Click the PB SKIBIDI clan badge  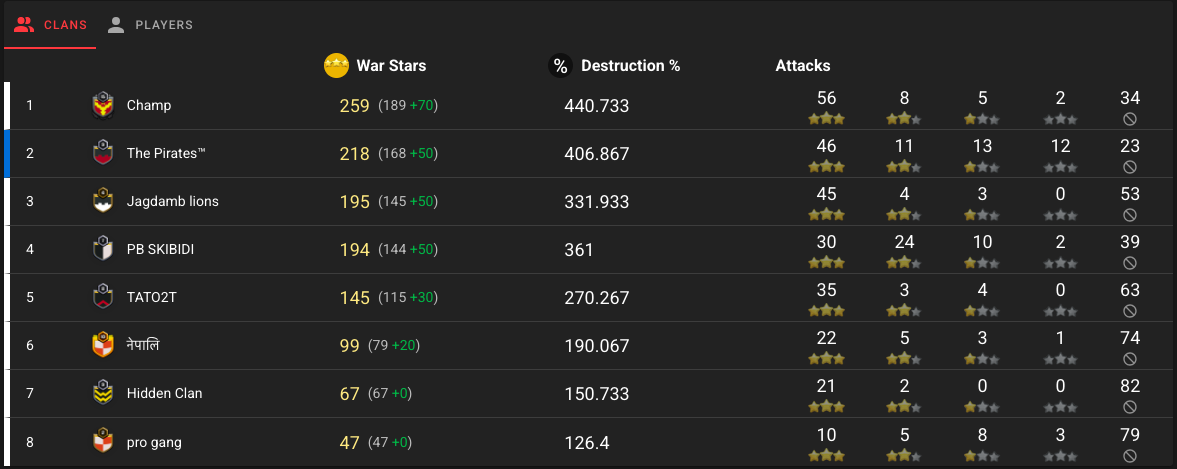[x=102, y=249]
